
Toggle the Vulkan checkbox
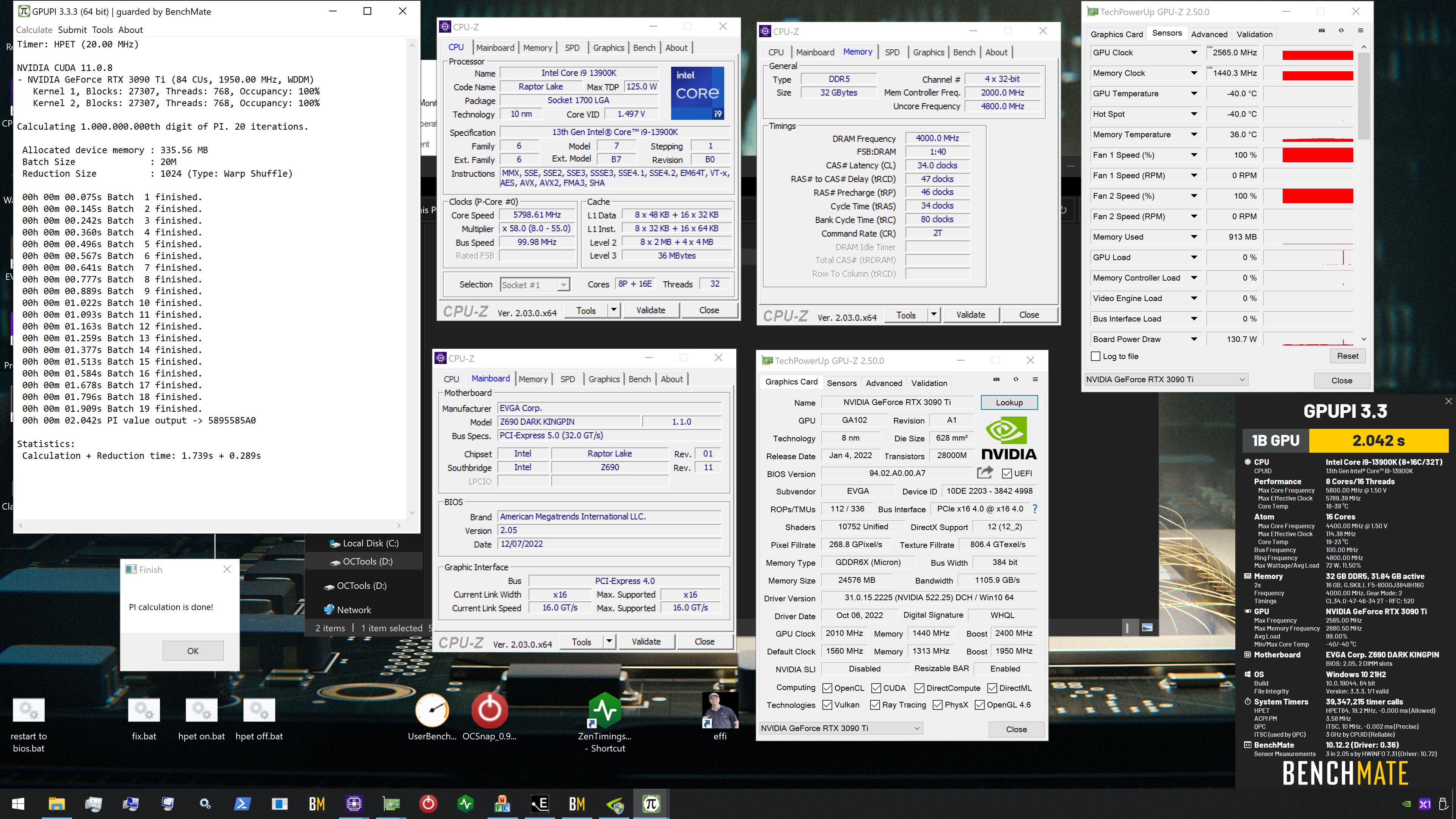point(827,705)
